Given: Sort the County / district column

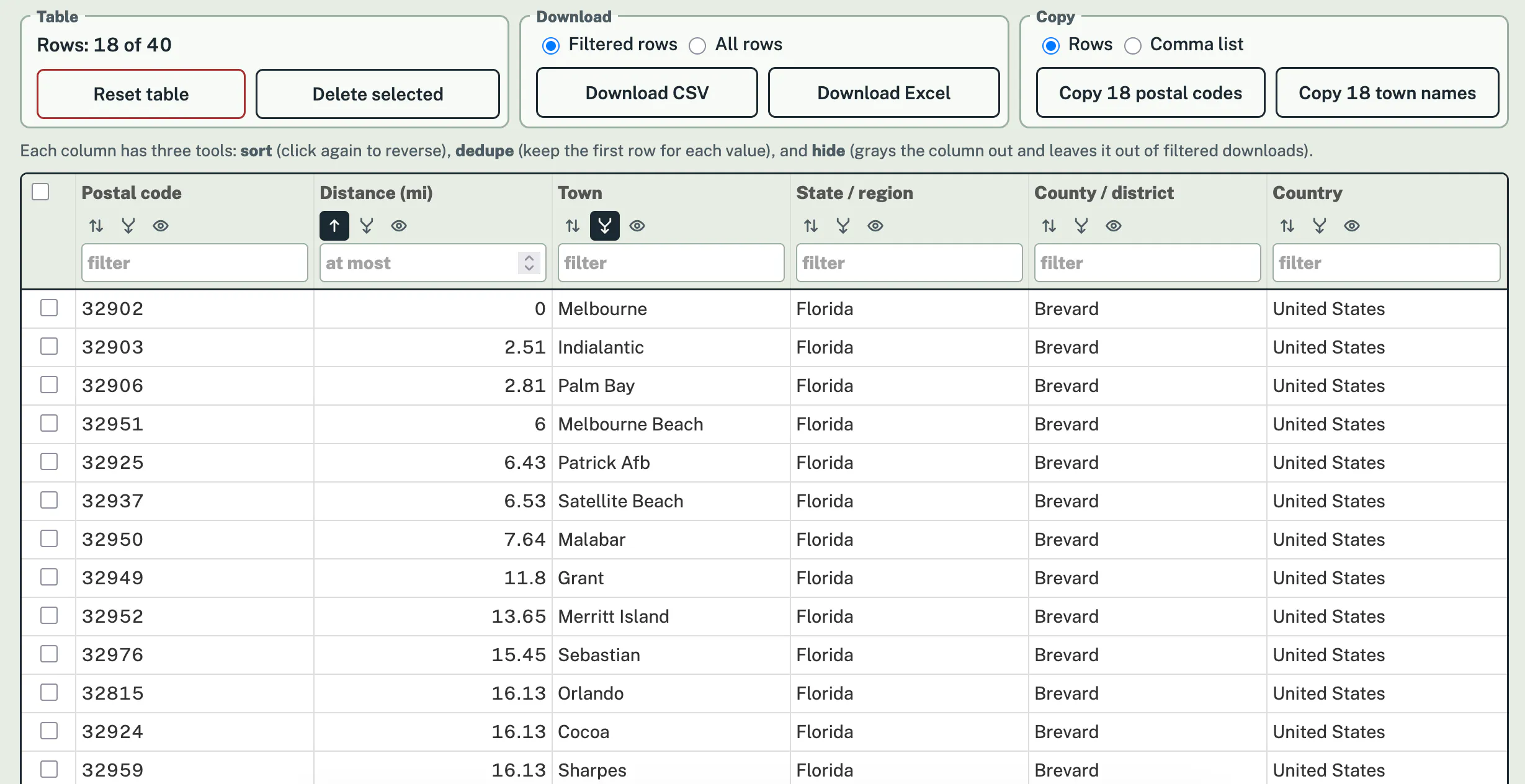Looking at the screenshot, I should [x=1049, y=226].
